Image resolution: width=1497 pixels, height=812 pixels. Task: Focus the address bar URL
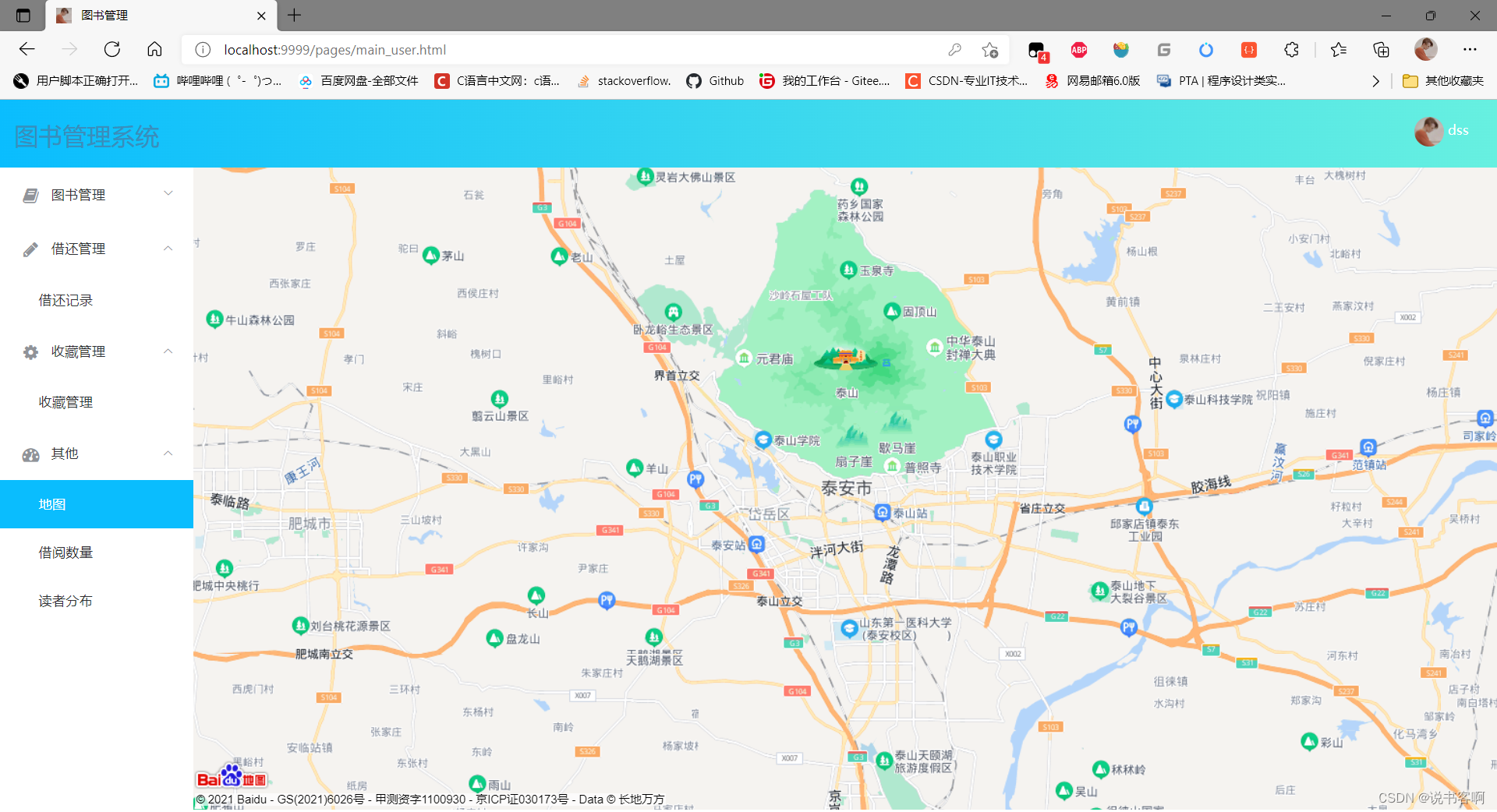(335, 50)
